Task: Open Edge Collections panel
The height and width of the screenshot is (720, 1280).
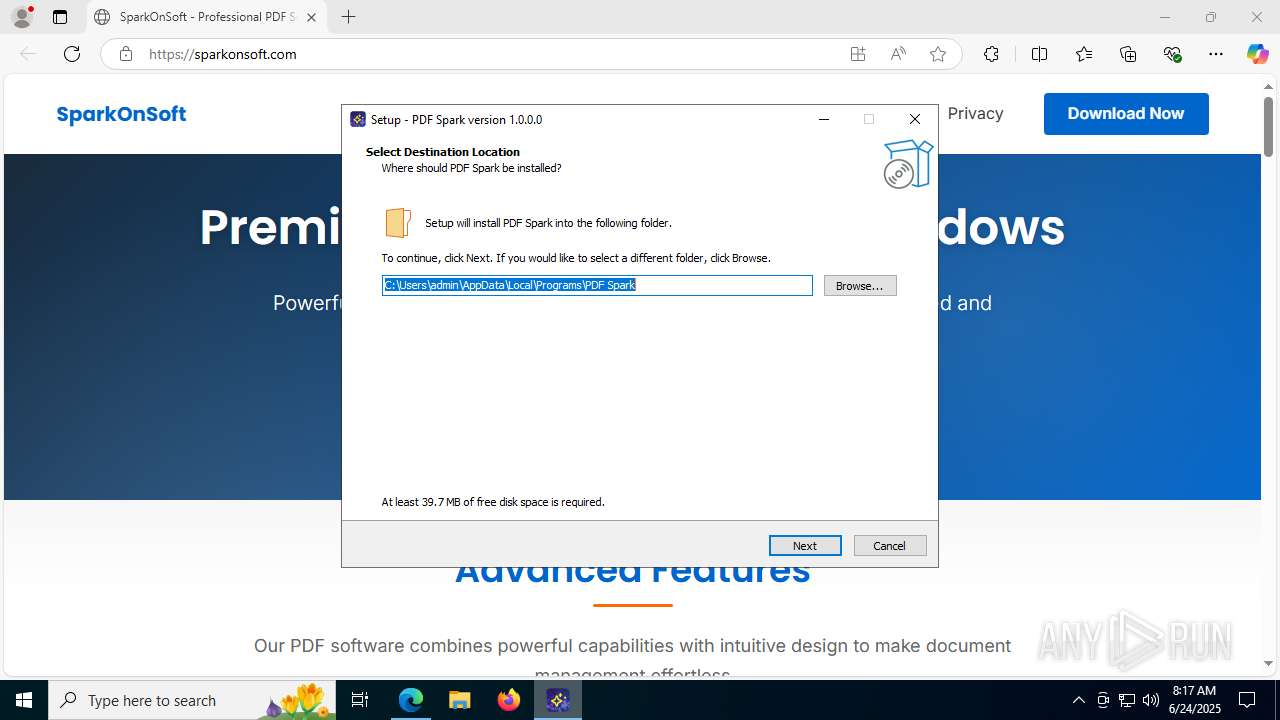Action: tap(1128, 54)
